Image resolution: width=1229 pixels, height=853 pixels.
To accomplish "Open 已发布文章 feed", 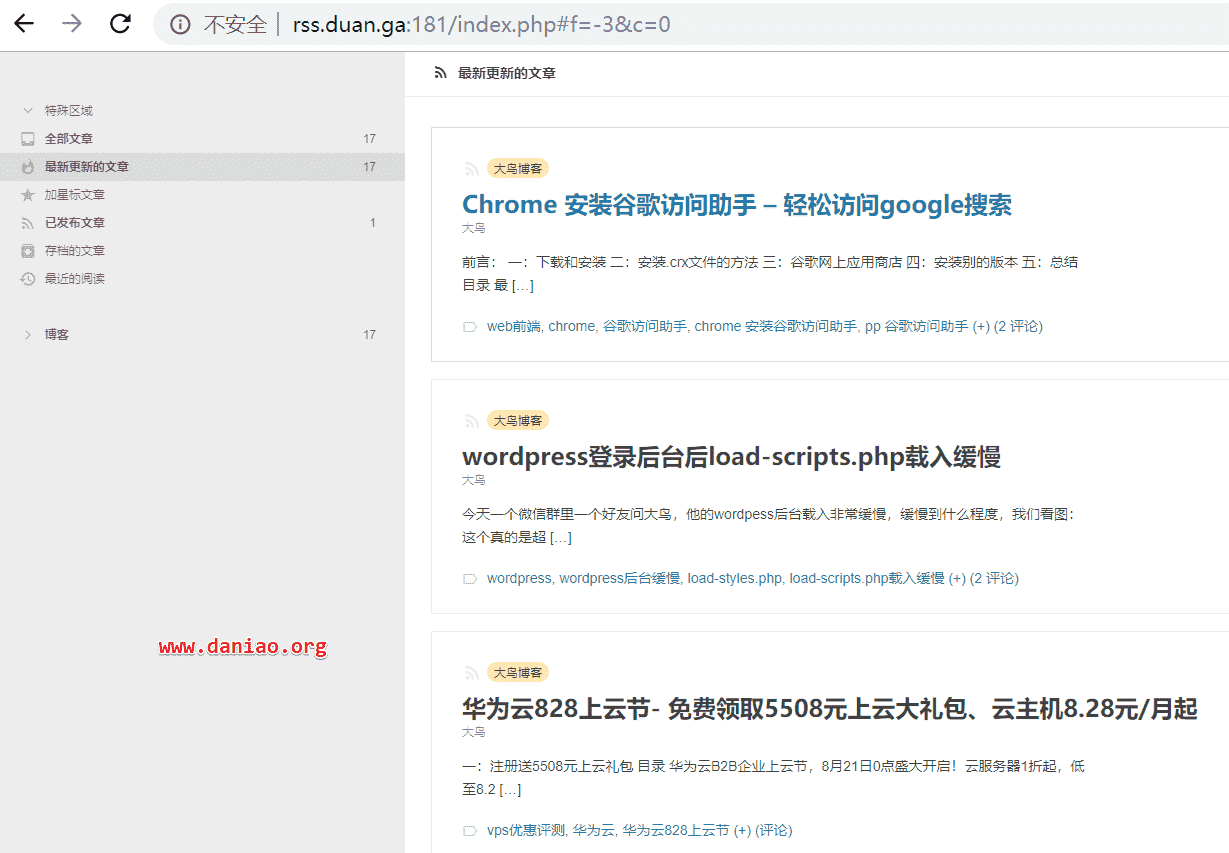I will [x=75, y=223].
